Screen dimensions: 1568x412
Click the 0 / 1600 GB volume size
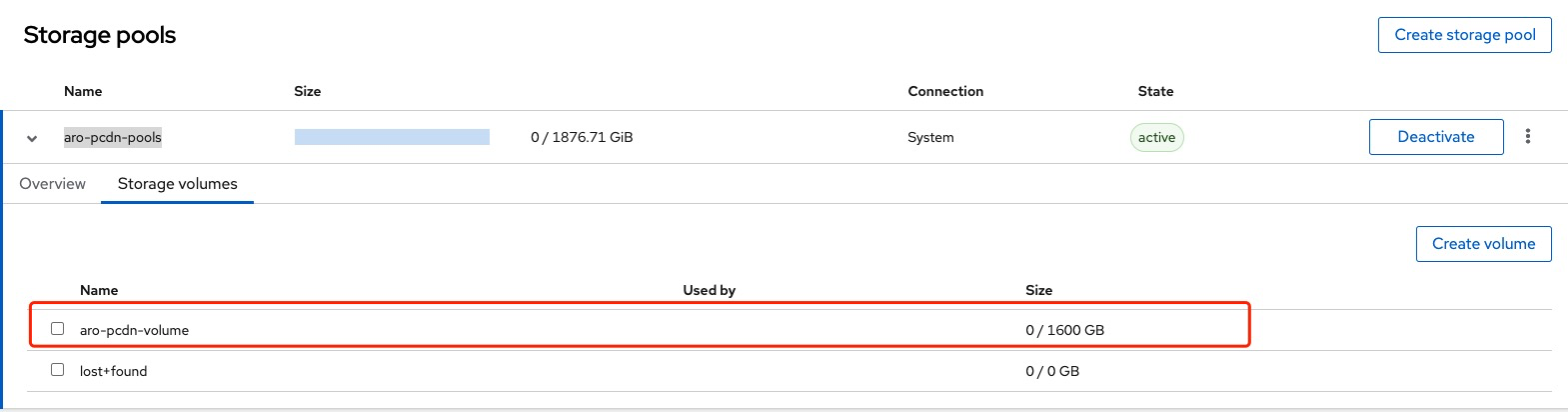[x=1064, y=330]
